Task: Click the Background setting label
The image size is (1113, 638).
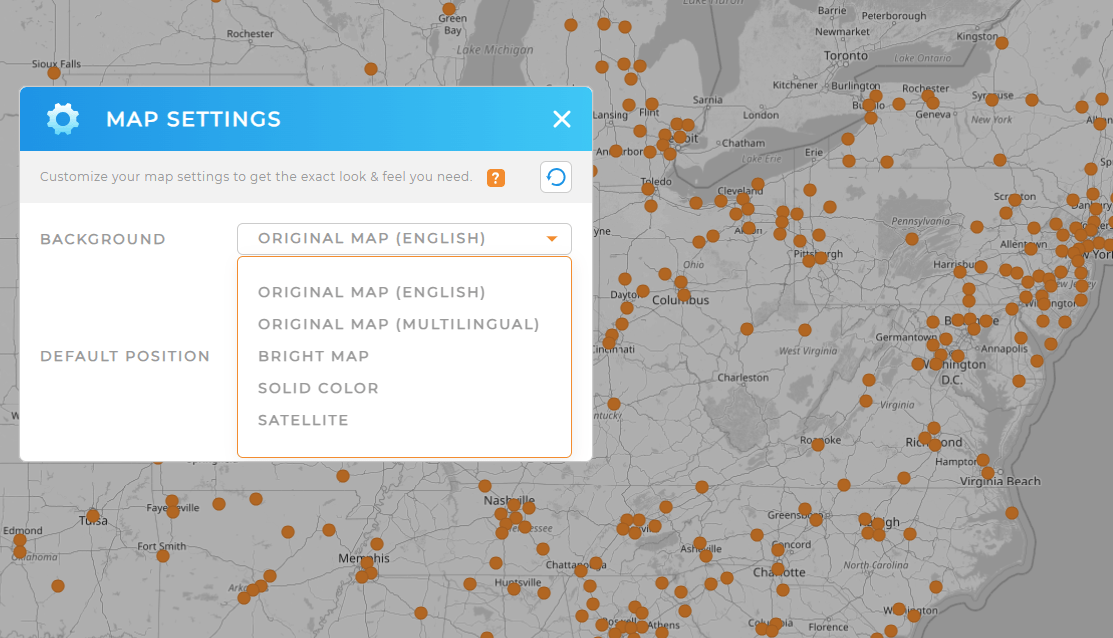Action: coord(103,239)
